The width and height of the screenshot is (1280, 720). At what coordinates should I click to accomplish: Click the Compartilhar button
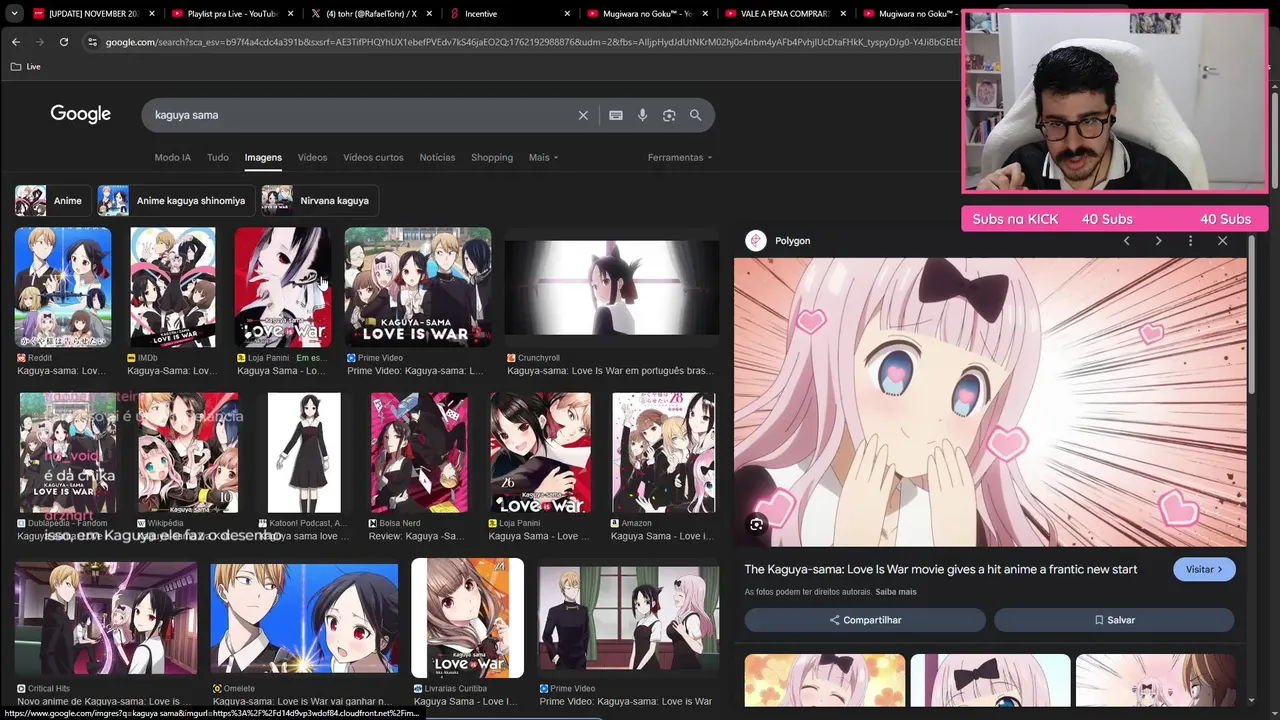tap(865, 620)
